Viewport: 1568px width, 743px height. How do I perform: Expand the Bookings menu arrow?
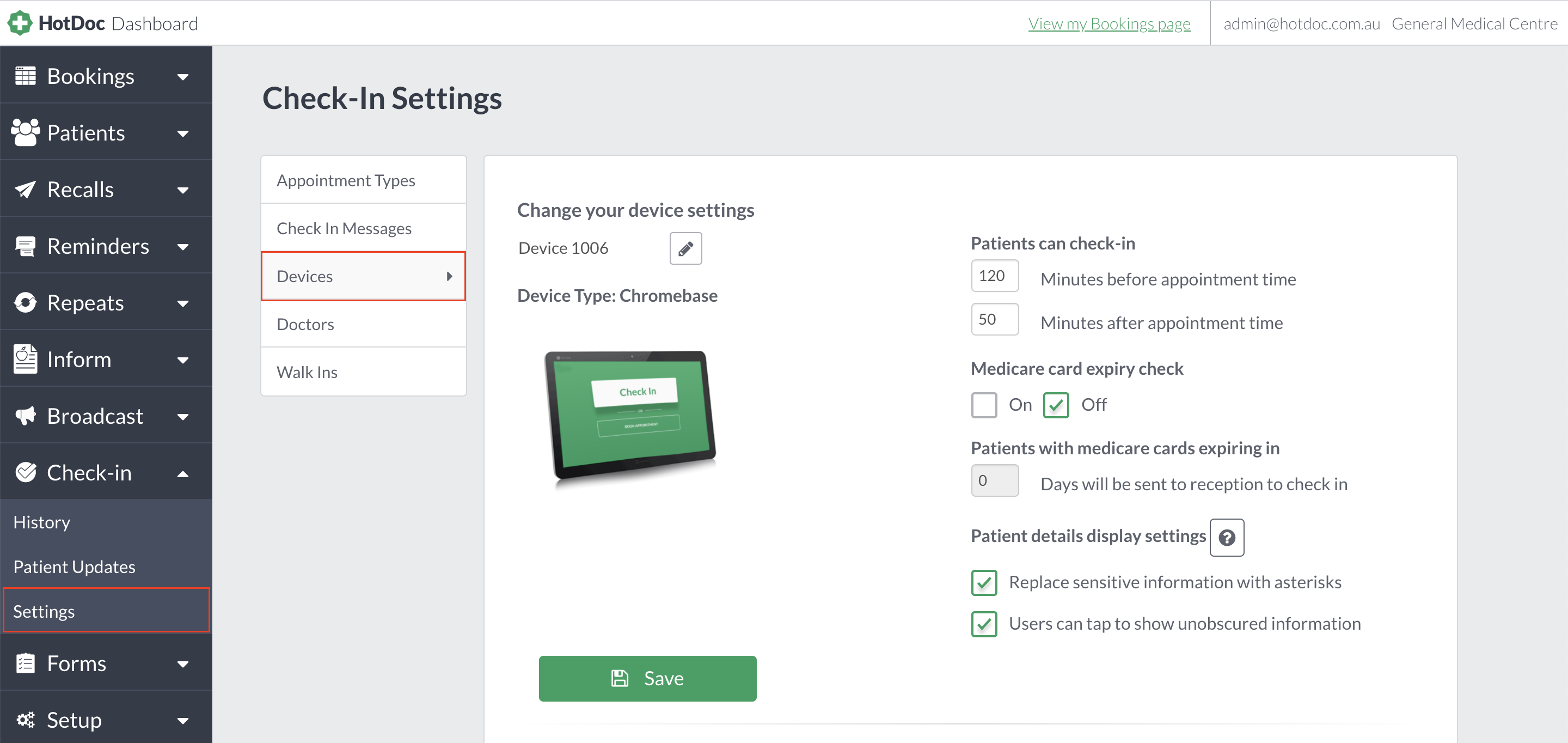pos(182,77)
